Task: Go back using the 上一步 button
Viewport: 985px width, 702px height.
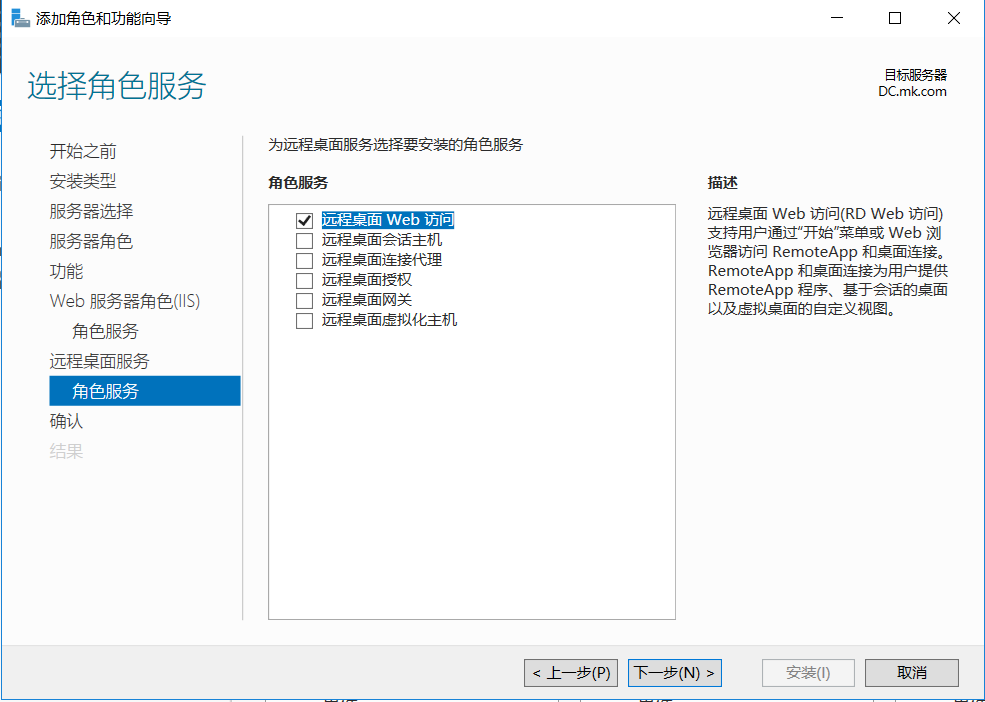Action: coord(570,672)
